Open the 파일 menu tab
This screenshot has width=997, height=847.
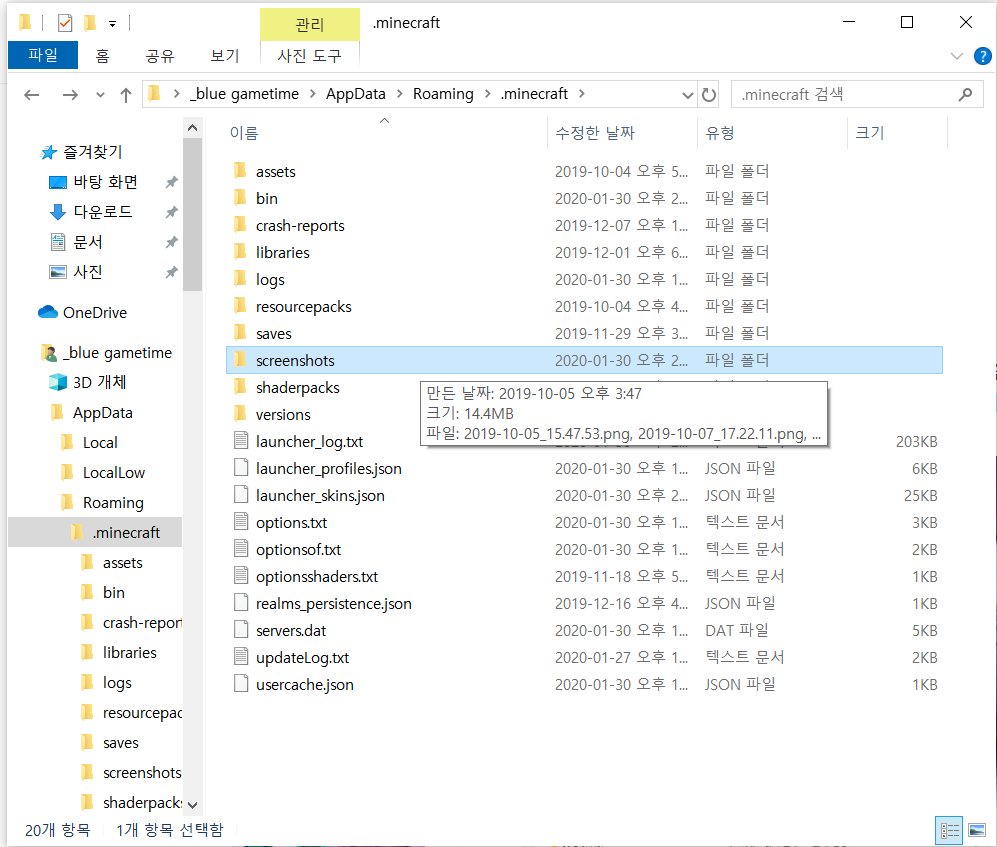[x=43, y=55]
